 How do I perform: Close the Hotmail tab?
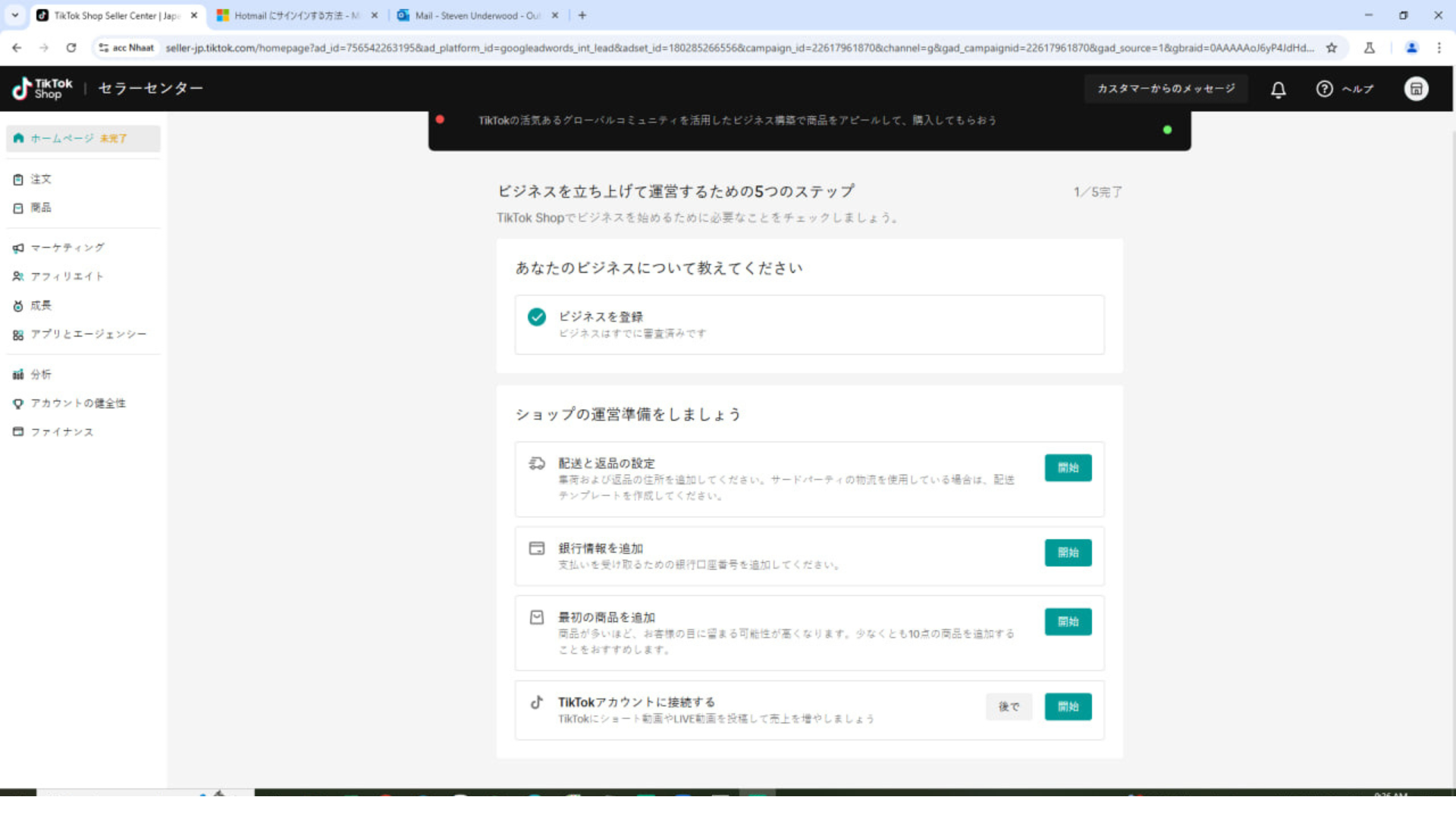tap(375, 15)
